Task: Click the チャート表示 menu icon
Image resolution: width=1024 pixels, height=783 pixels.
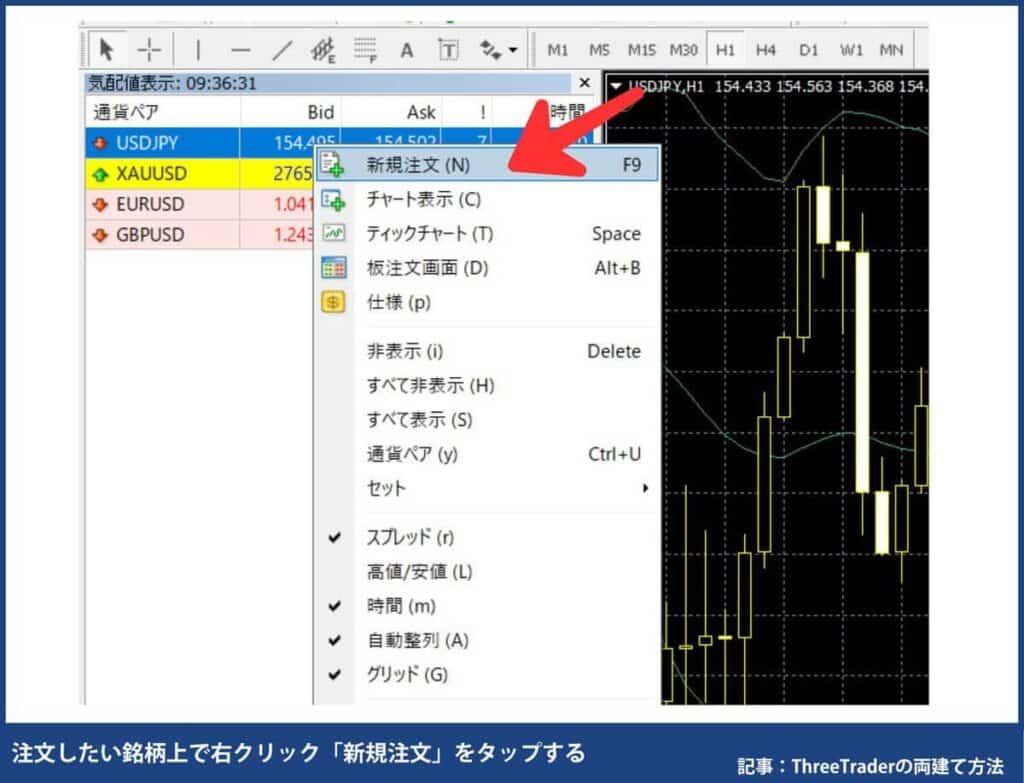Action: coord(333,199)
